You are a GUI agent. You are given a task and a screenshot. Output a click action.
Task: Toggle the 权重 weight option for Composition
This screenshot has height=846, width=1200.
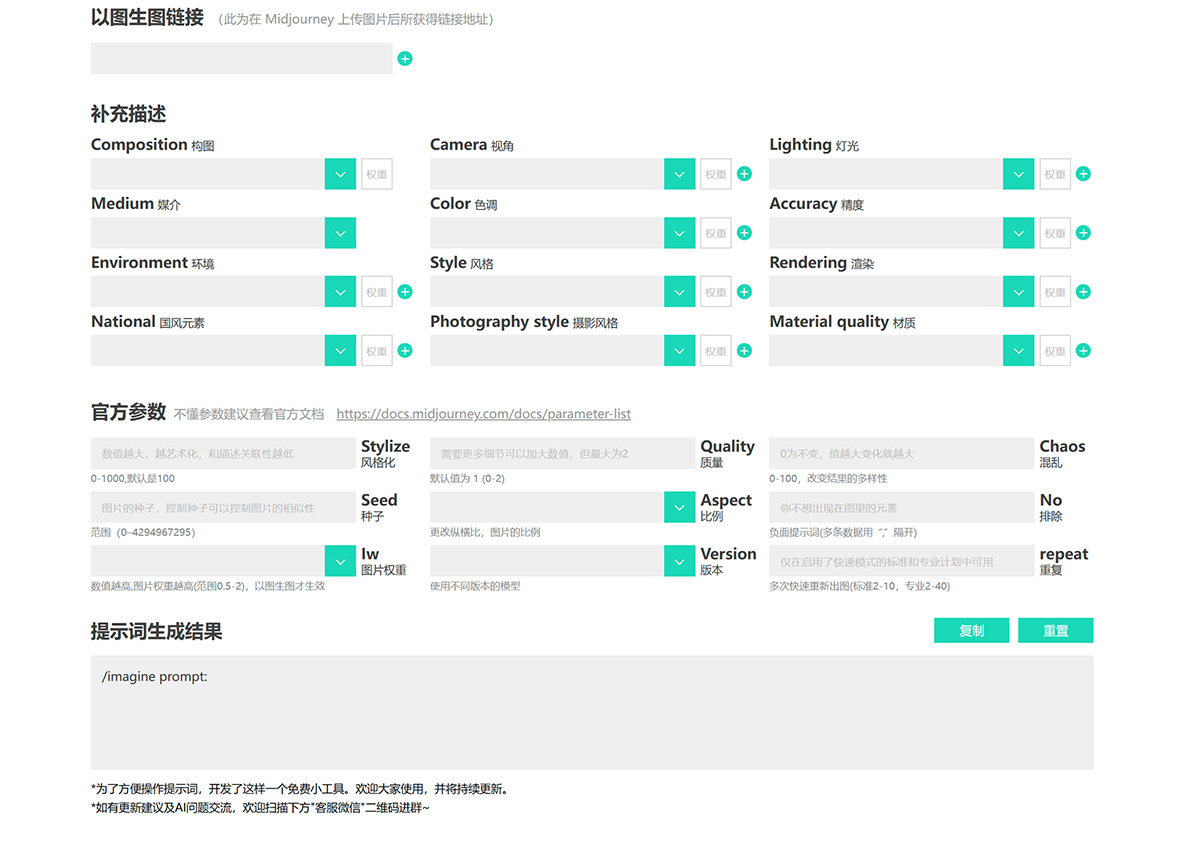(x=376, y=173)
